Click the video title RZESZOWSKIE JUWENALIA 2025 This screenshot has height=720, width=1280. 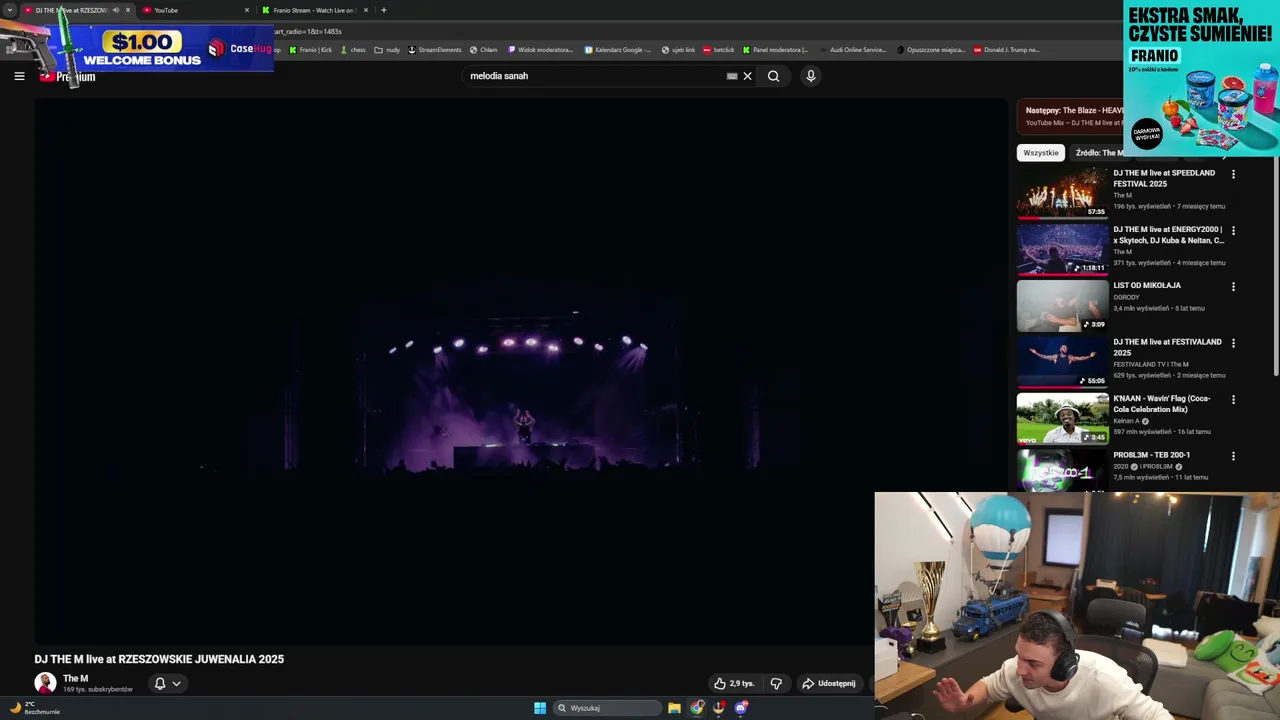coord(159,659)
